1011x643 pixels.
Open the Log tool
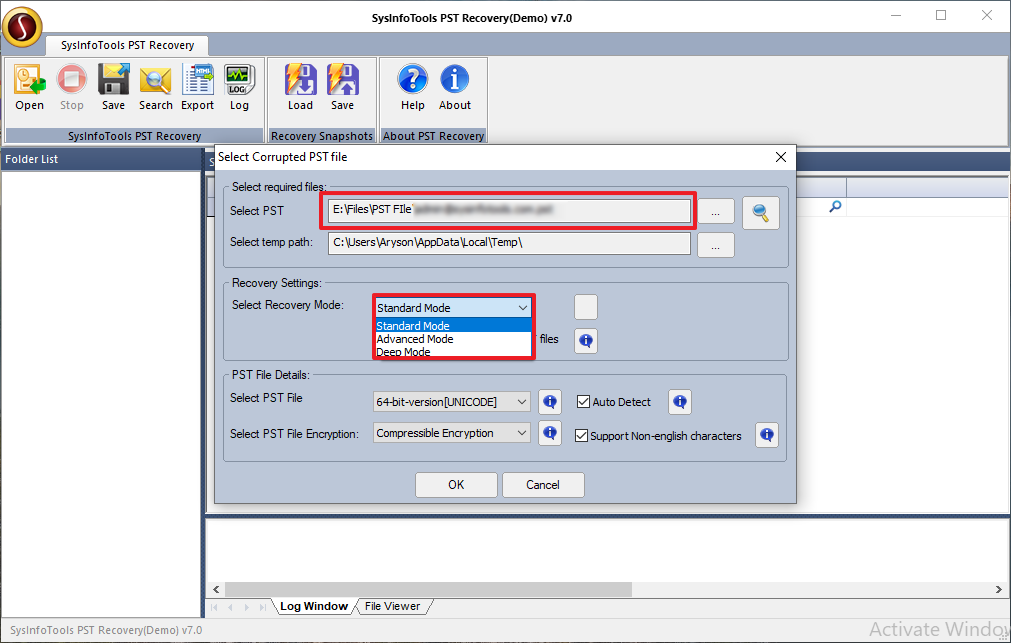(239, 87)
